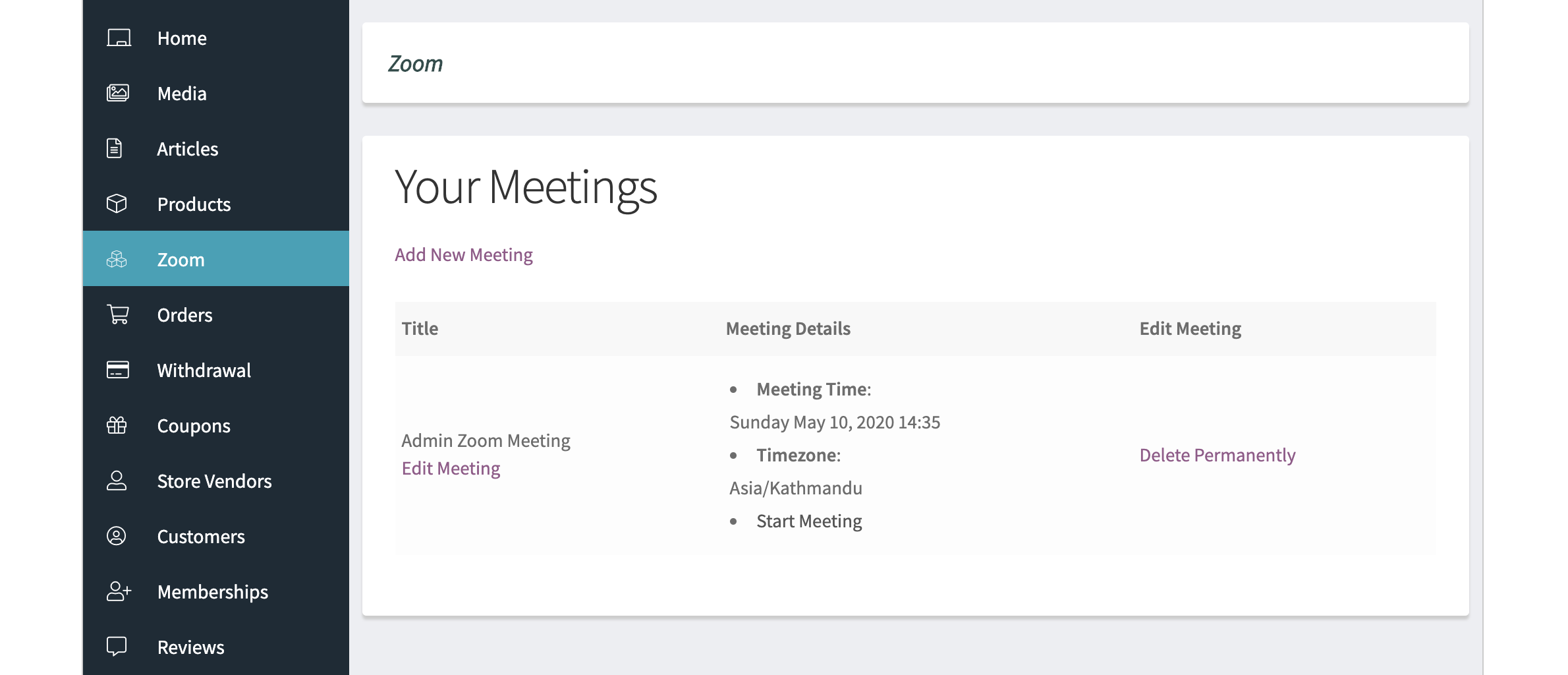Click the Customers circle user icon
Image resolution: width=1568 pixels, height=675 pixels.
(117, 536)
